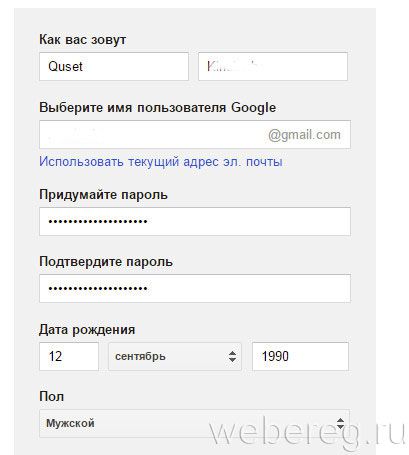
Task: Click the 'Придумайте пароль' password field
Action: [195, 221]
